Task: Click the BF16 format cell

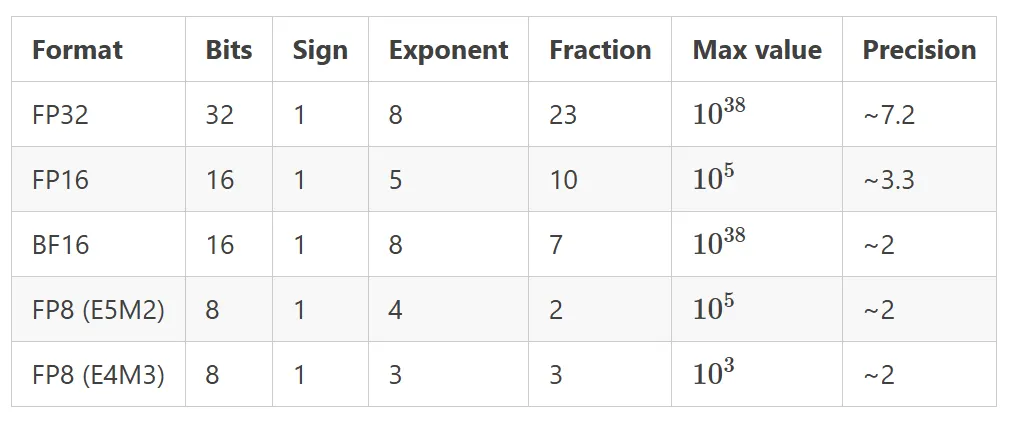Action: tap(60, 245)
